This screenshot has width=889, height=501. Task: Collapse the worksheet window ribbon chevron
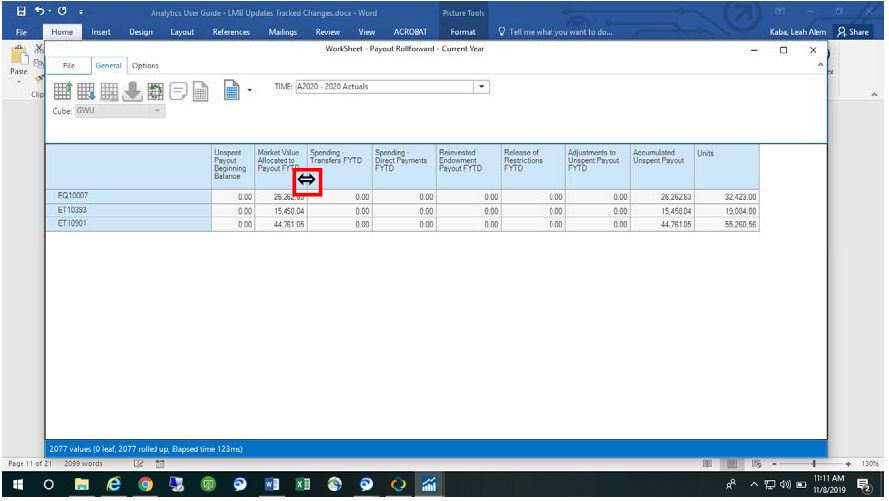point(820,65)
